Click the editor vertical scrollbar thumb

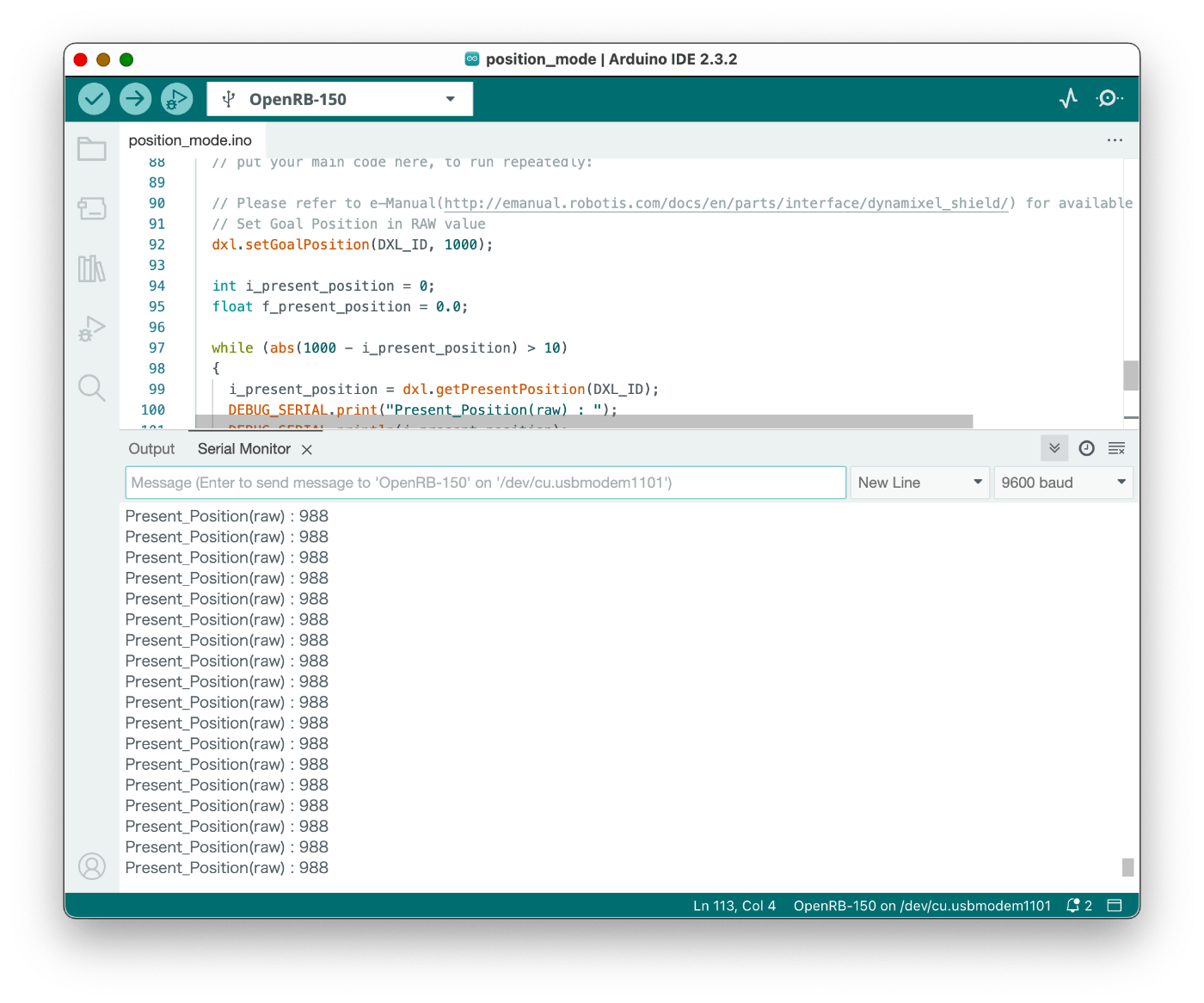pyautogui.click(x=1132, y=376)
